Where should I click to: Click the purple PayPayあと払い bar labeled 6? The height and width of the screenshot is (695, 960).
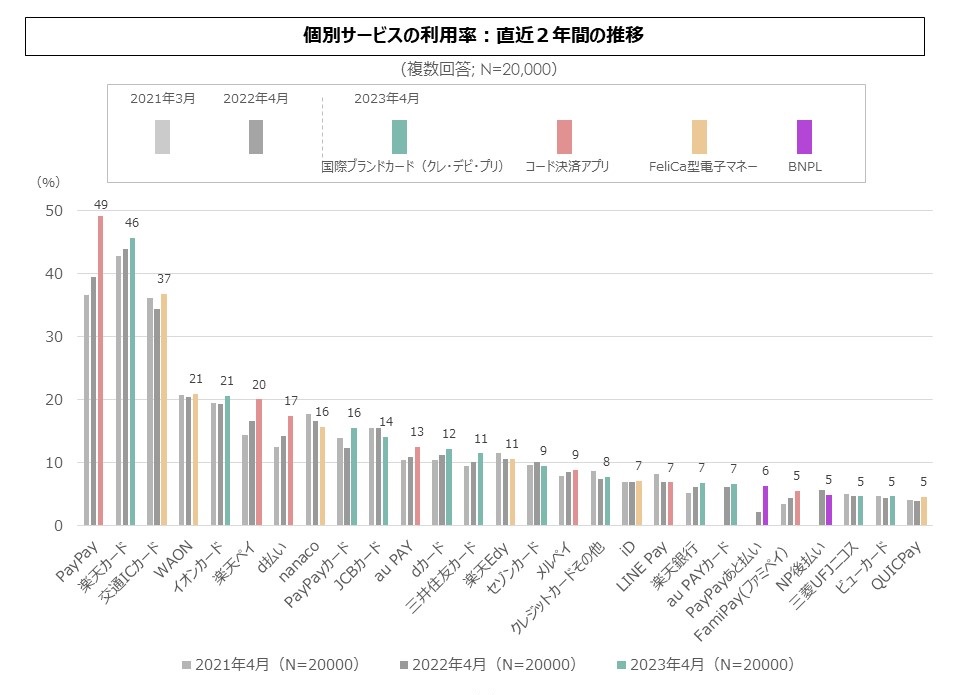763,505
